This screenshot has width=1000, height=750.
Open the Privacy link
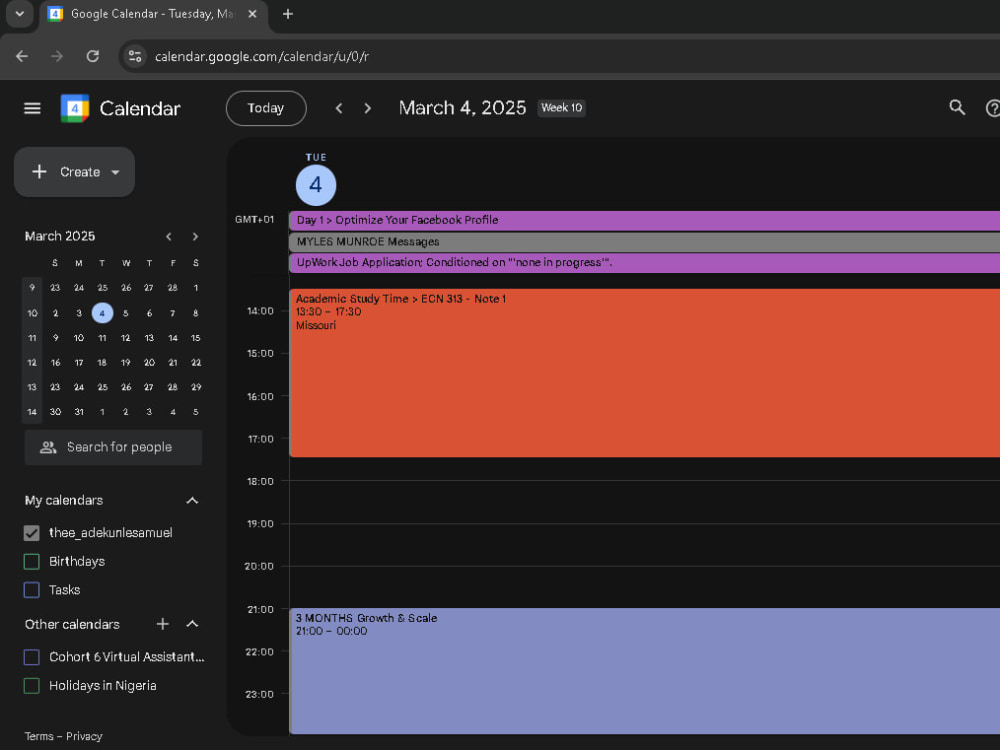click(84, 736)
